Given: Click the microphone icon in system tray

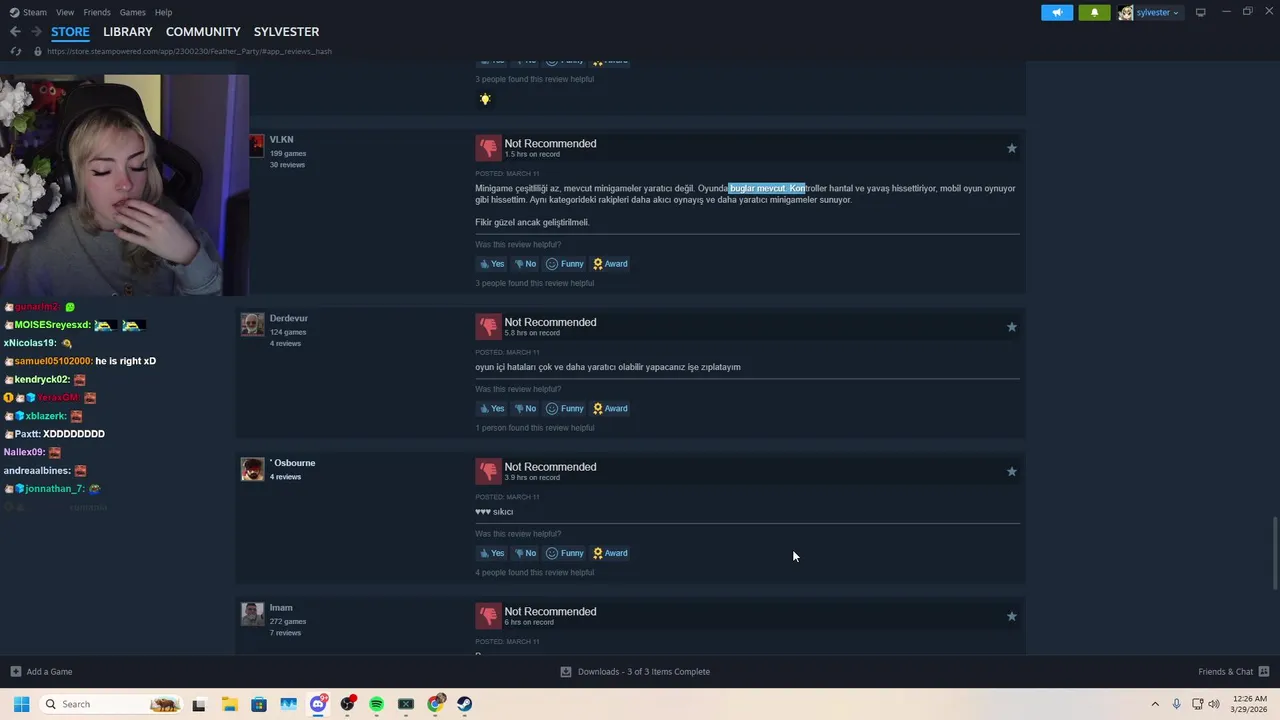Looking at the screenshot, I should 1176,704.
